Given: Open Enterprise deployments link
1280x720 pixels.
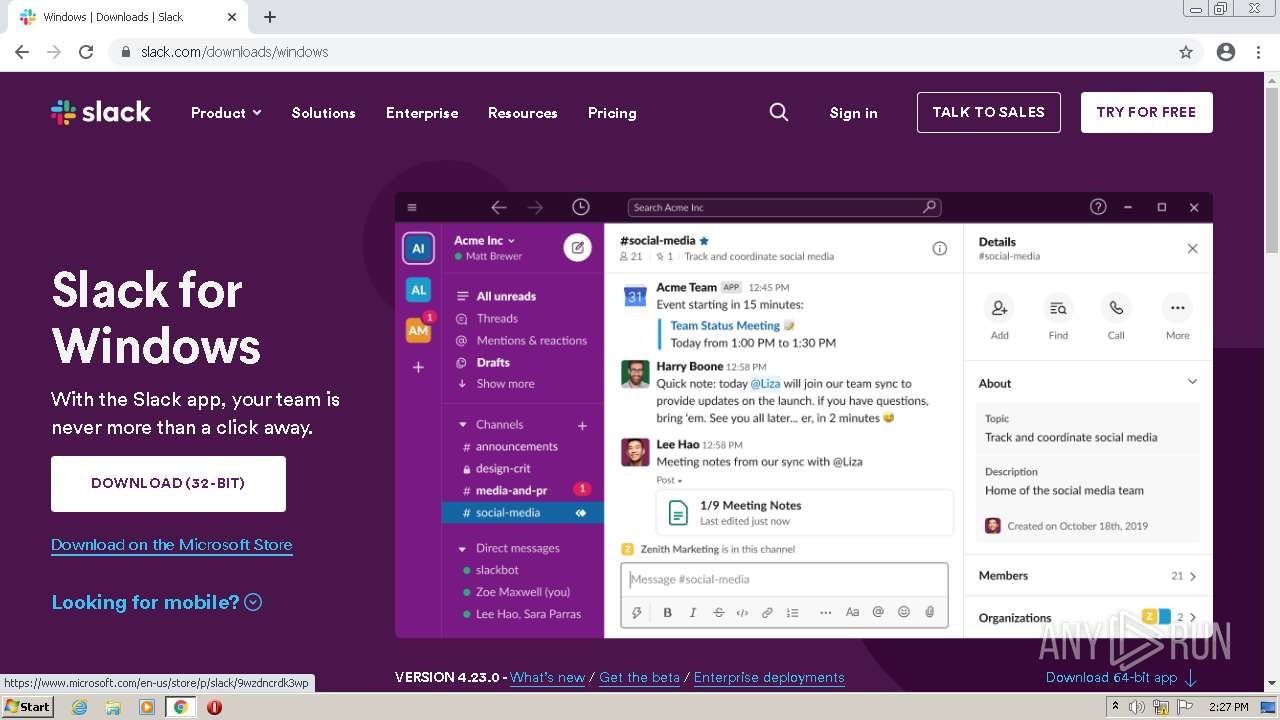Looking at the screenshot, I should 769,677.
